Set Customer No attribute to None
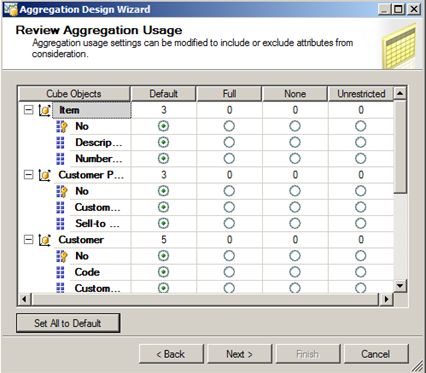 coord(295,256)
